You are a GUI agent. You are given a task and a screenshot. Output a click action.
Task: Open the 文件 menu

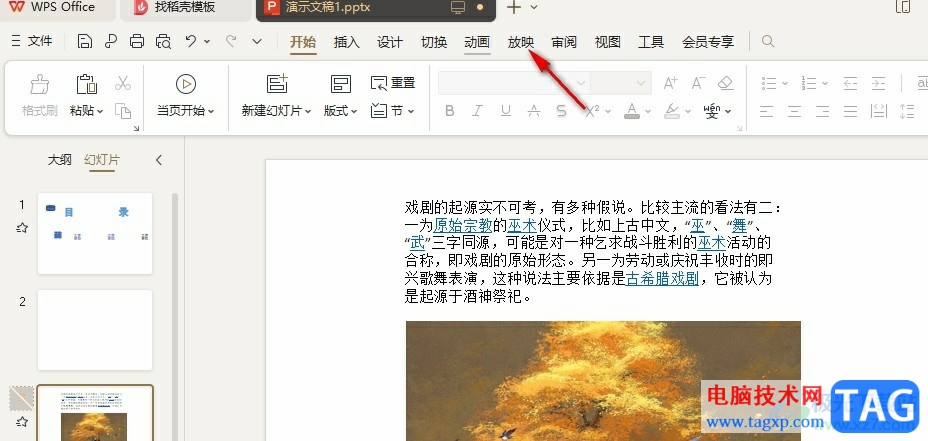(x=33, y=41)
